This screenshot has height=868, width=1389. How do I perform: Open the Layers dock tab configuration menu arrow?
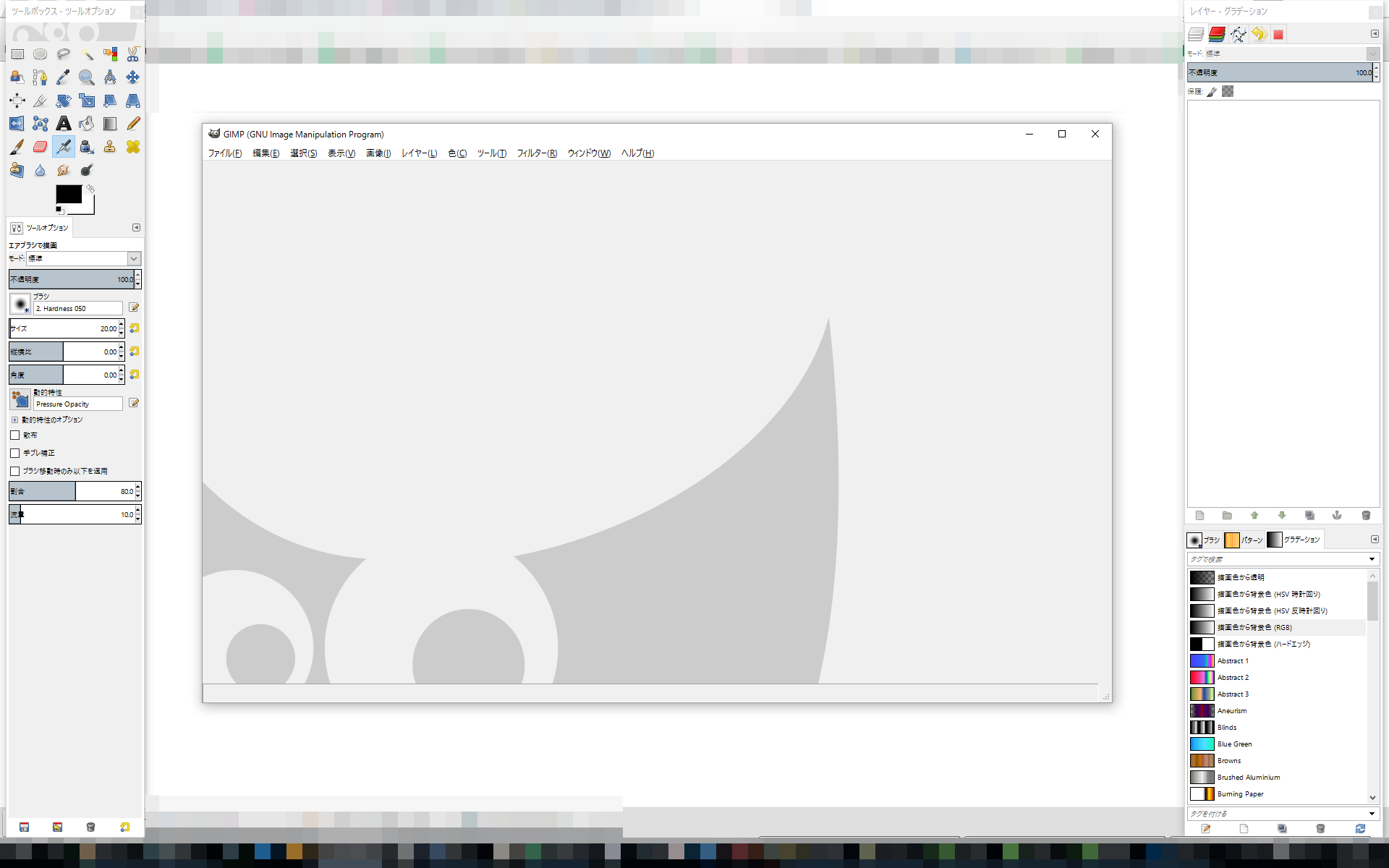click(1375, 34)
